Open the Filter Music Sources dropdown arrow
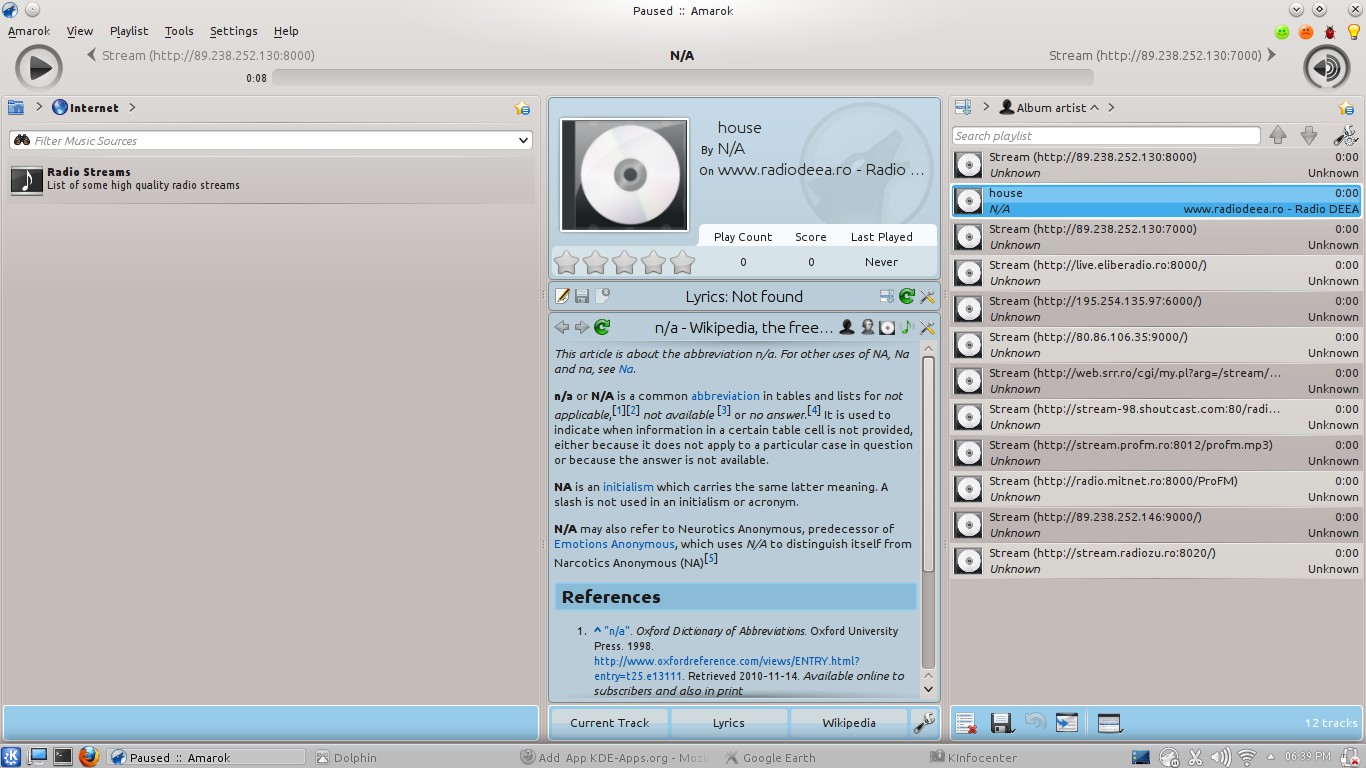The image size is (1366, 768). pyautogui.click(x=522, y=141)
